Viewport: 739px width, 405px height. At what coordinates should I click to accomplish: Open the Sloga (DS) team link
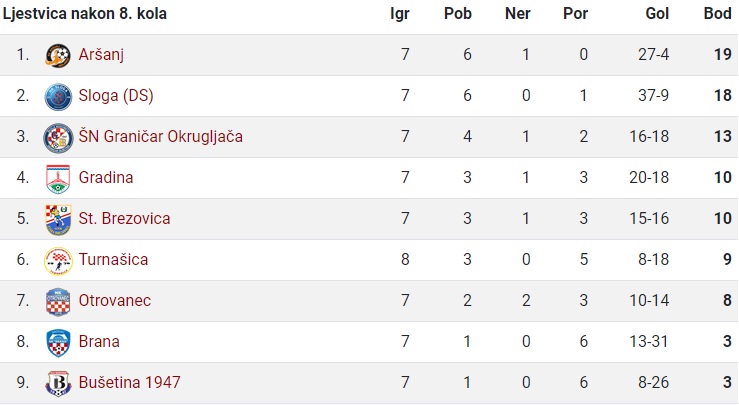(116, 96)
